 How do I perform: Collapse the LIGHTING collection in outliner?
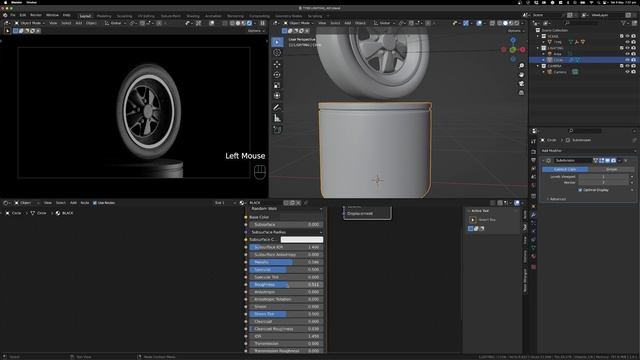[x=538, y=48]
